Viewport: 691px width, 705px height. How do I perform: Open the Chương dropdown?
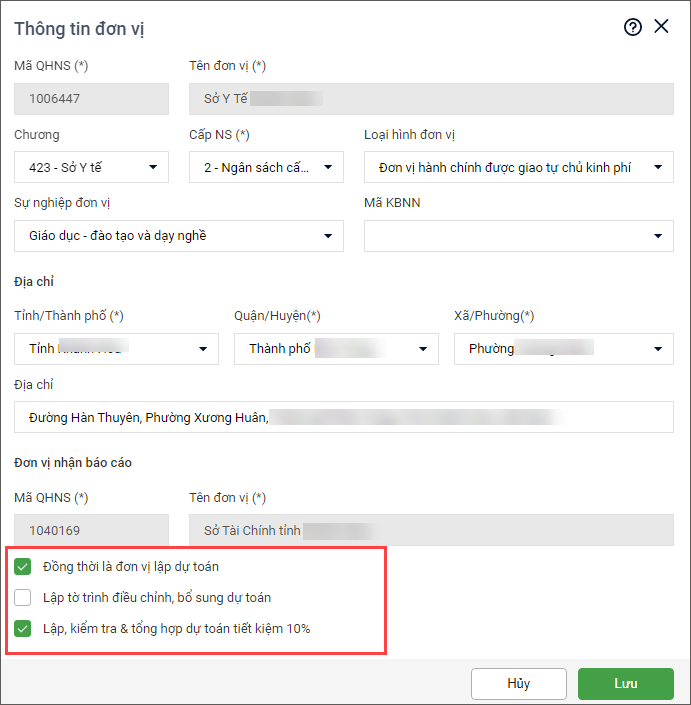(x=92, y=168)
